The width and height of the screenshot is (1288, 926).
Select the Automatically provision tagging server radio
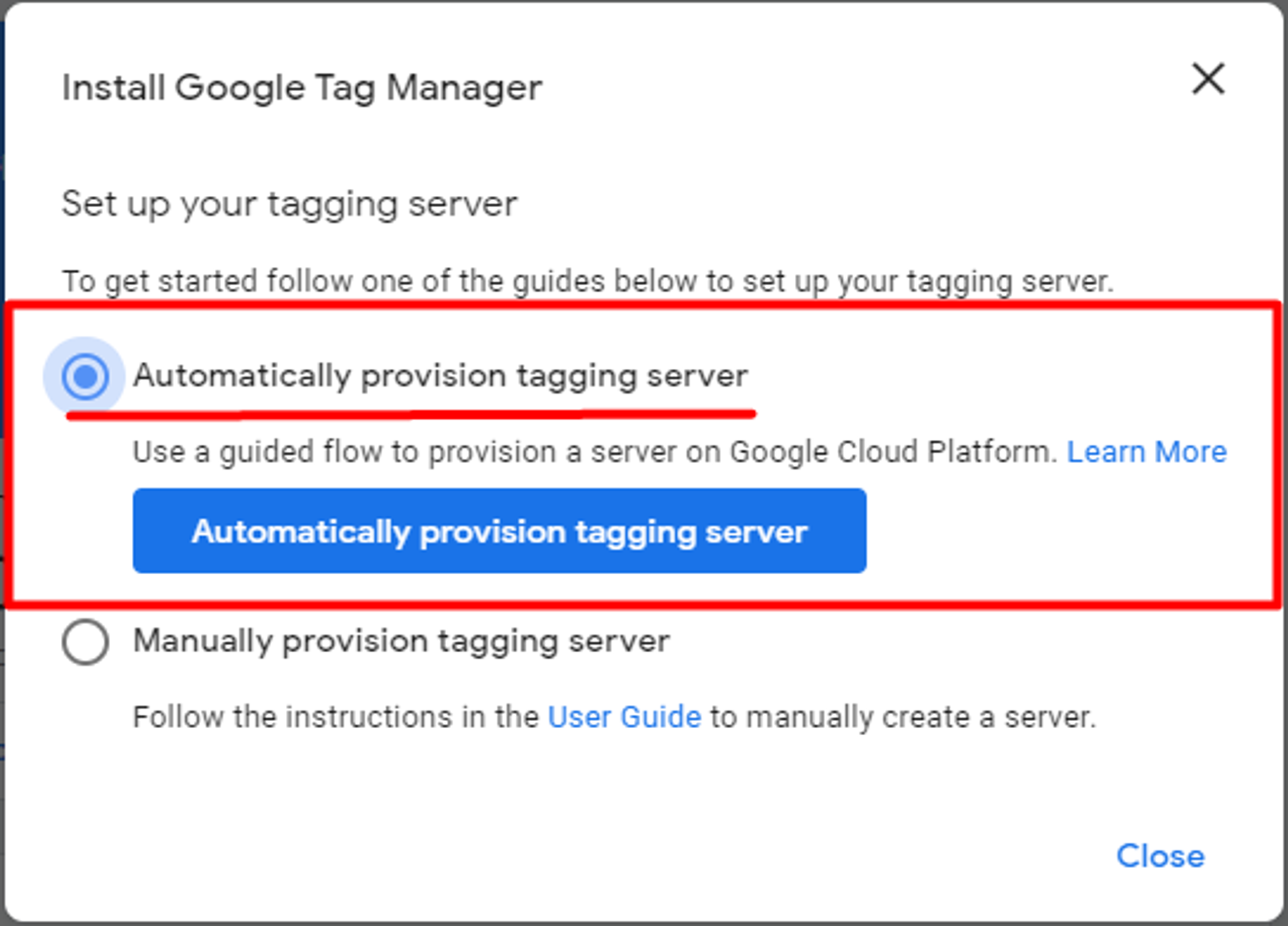85,376
